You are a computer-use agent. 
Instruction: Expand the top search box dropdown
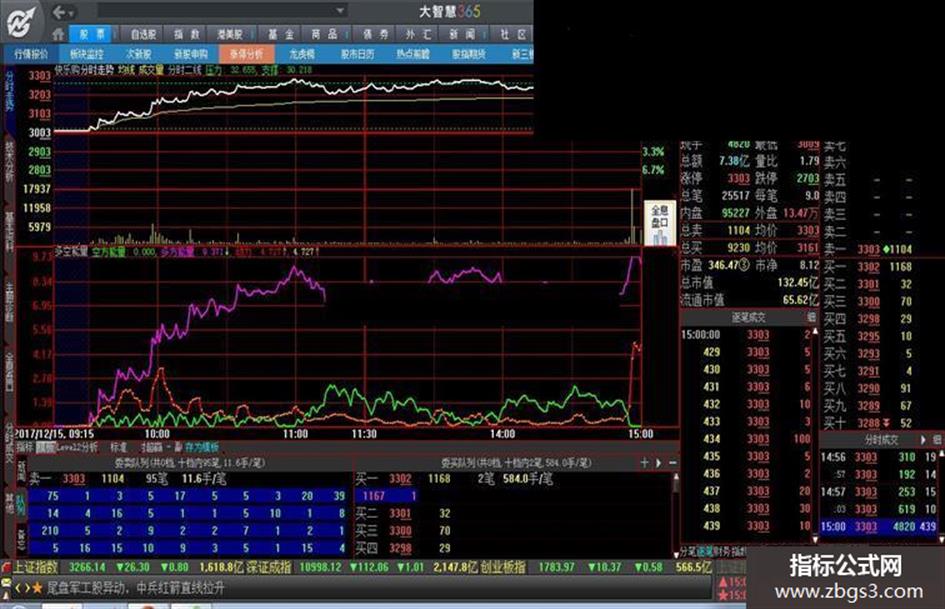[341, 10]
